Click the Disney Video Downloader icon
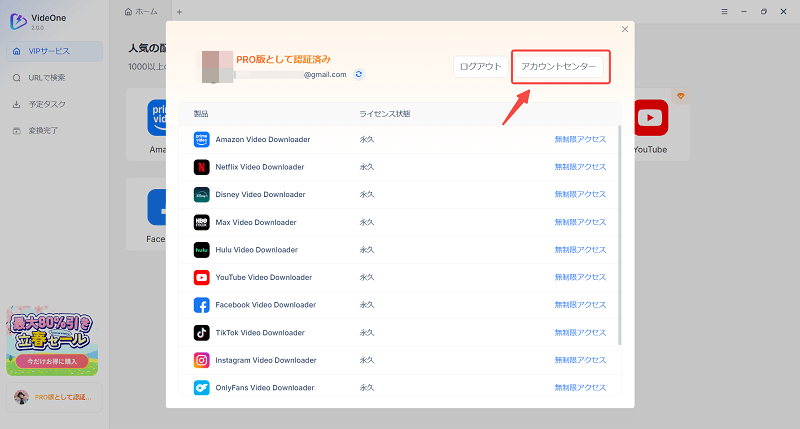 [x=201, y=194]
